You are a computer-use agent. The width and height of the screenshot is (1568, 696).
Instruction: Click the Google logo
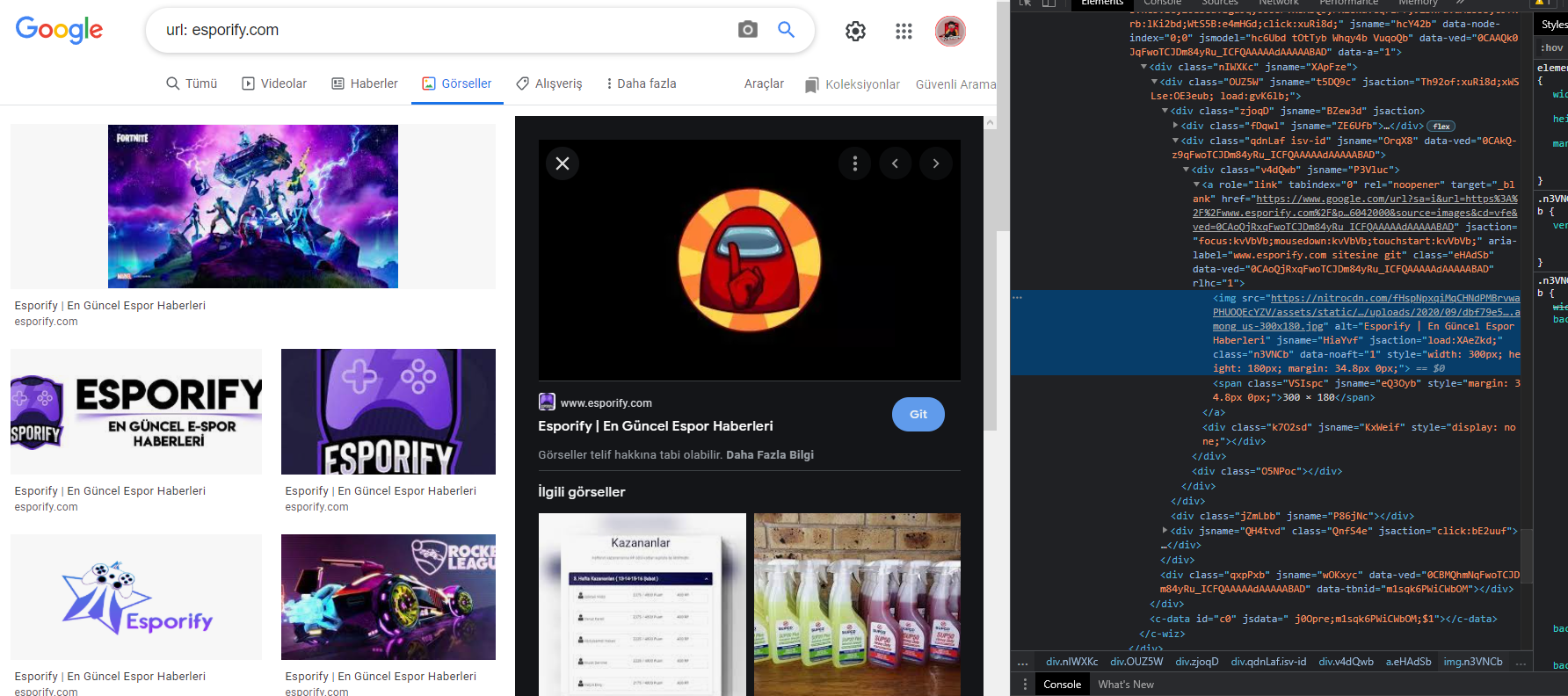coord(59,30)
